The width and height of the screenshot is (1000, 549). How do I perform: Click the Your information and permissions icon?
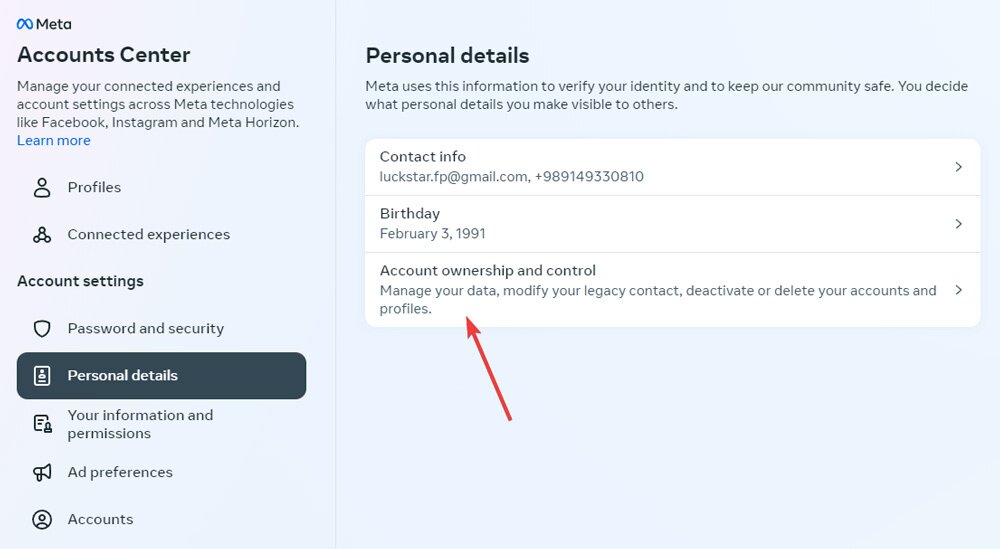click(x=42, y=424)
